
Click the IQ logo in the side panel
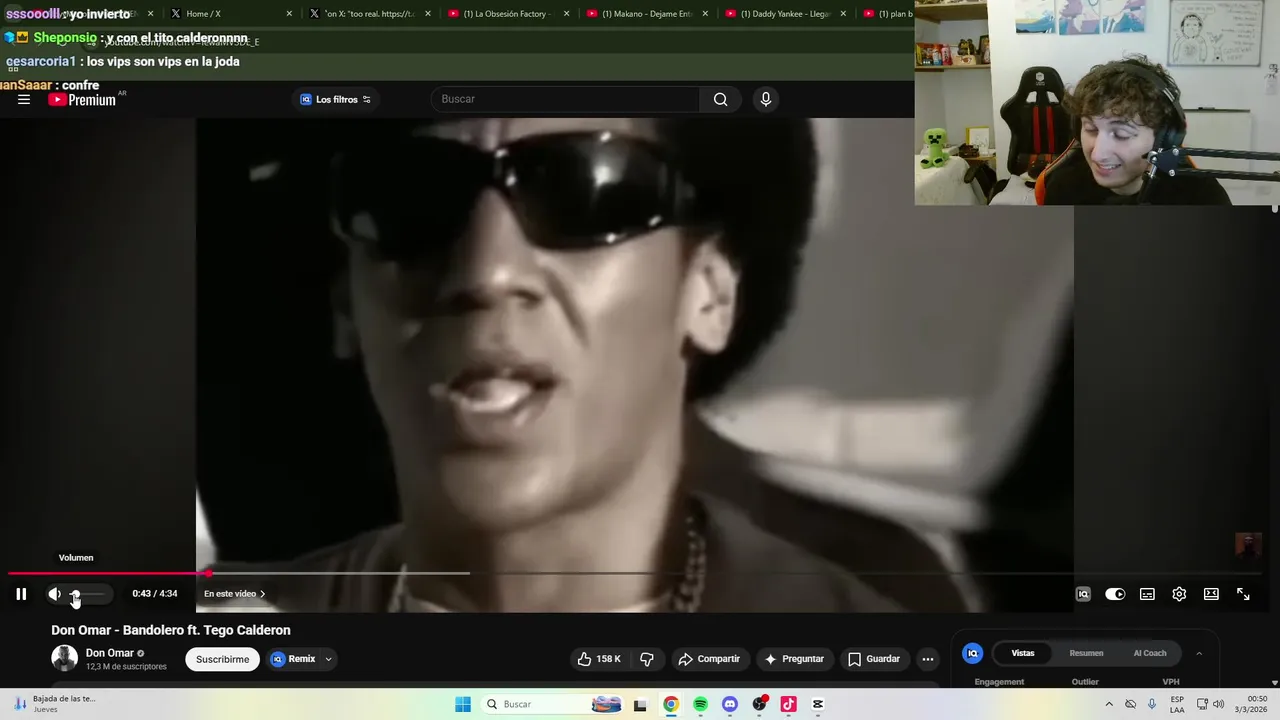point(972,653)
